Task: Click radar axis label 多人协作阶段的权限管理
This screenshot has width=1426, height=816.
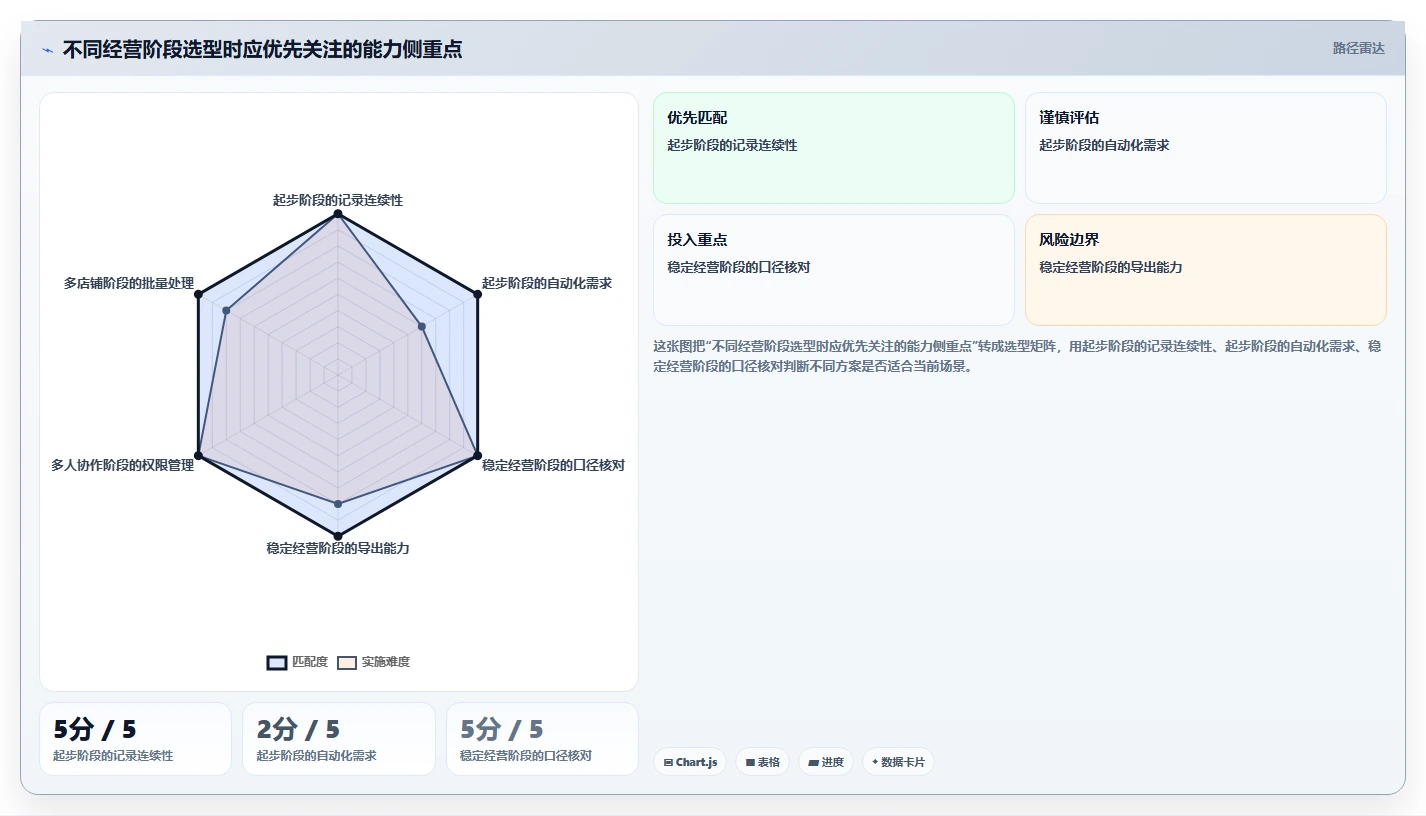Action: 123,465
